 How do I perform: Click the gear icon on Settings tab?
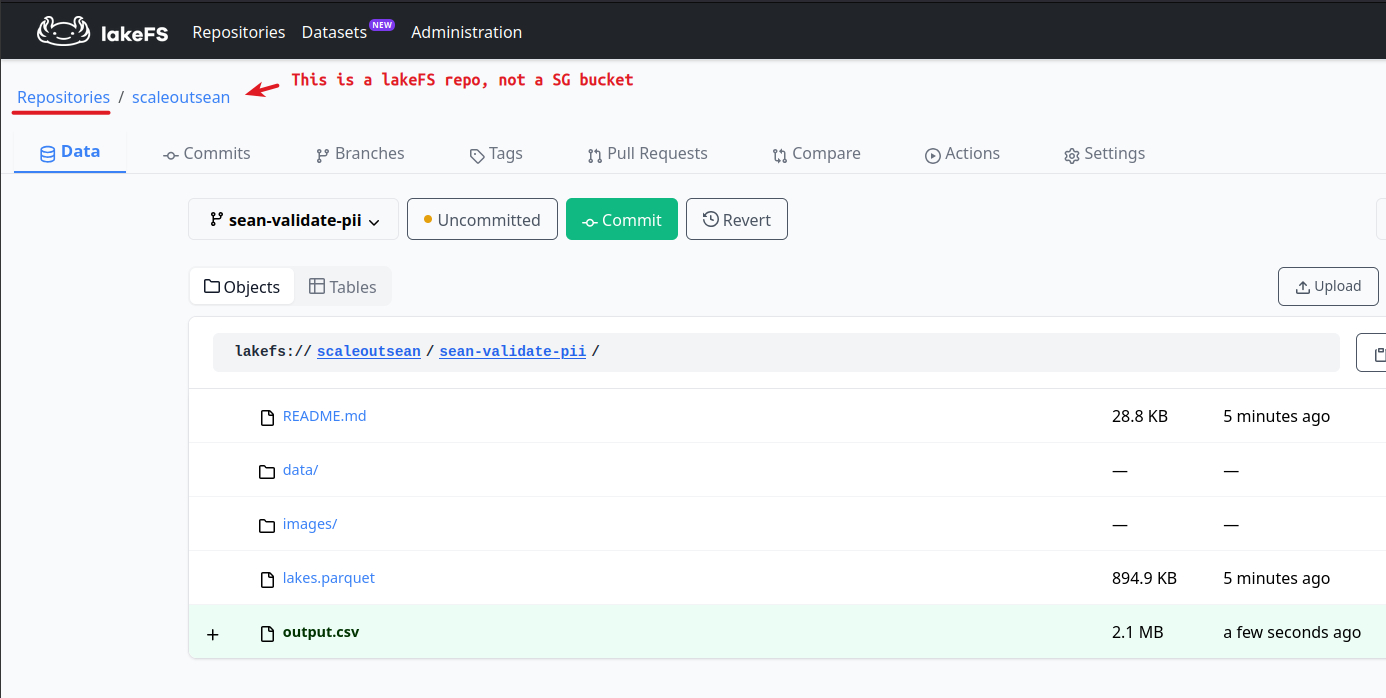[x=1072, y=155]
